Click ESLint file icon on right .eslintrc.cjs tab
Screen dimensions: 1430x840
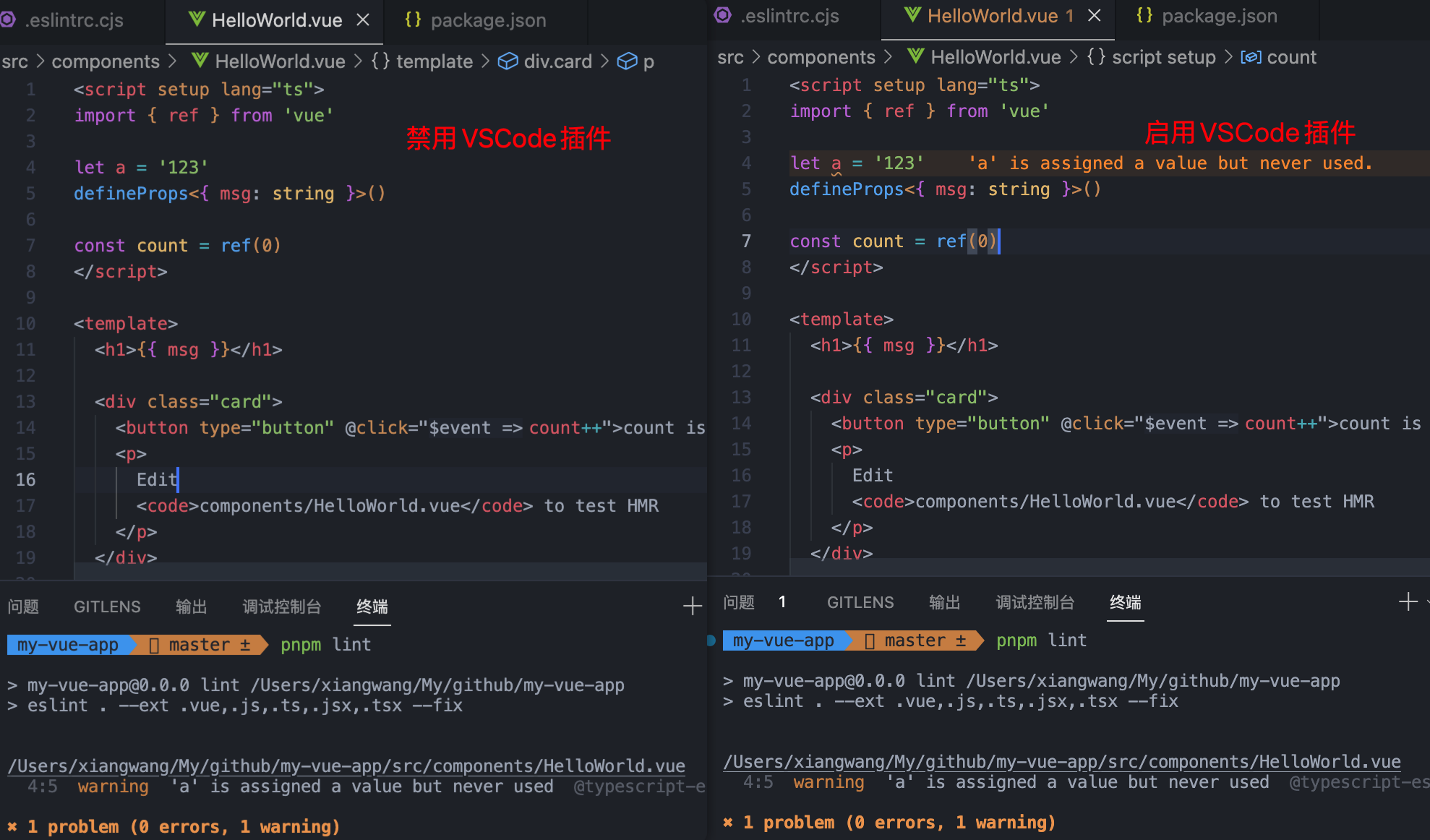tap(722, 15)
